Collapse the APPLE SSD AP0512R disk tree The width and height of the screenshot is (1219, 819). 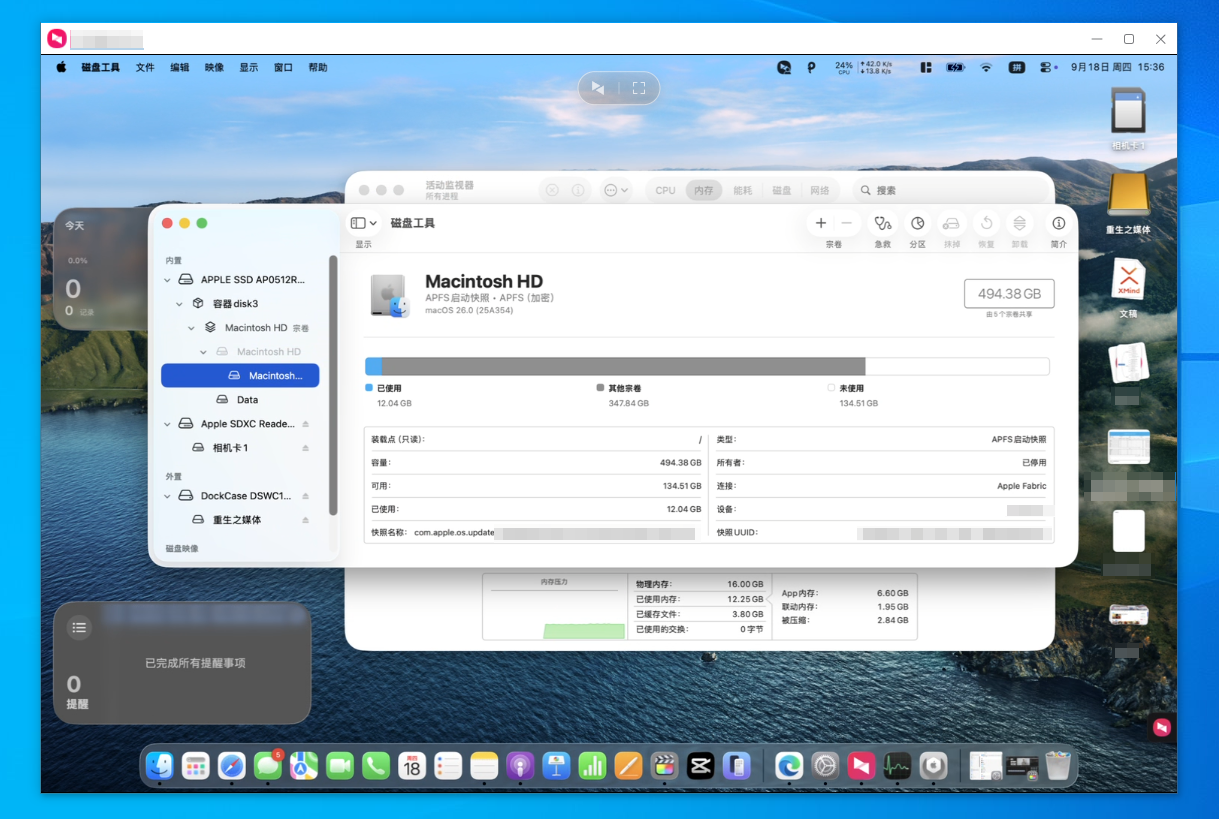click(x=168, y=280)
